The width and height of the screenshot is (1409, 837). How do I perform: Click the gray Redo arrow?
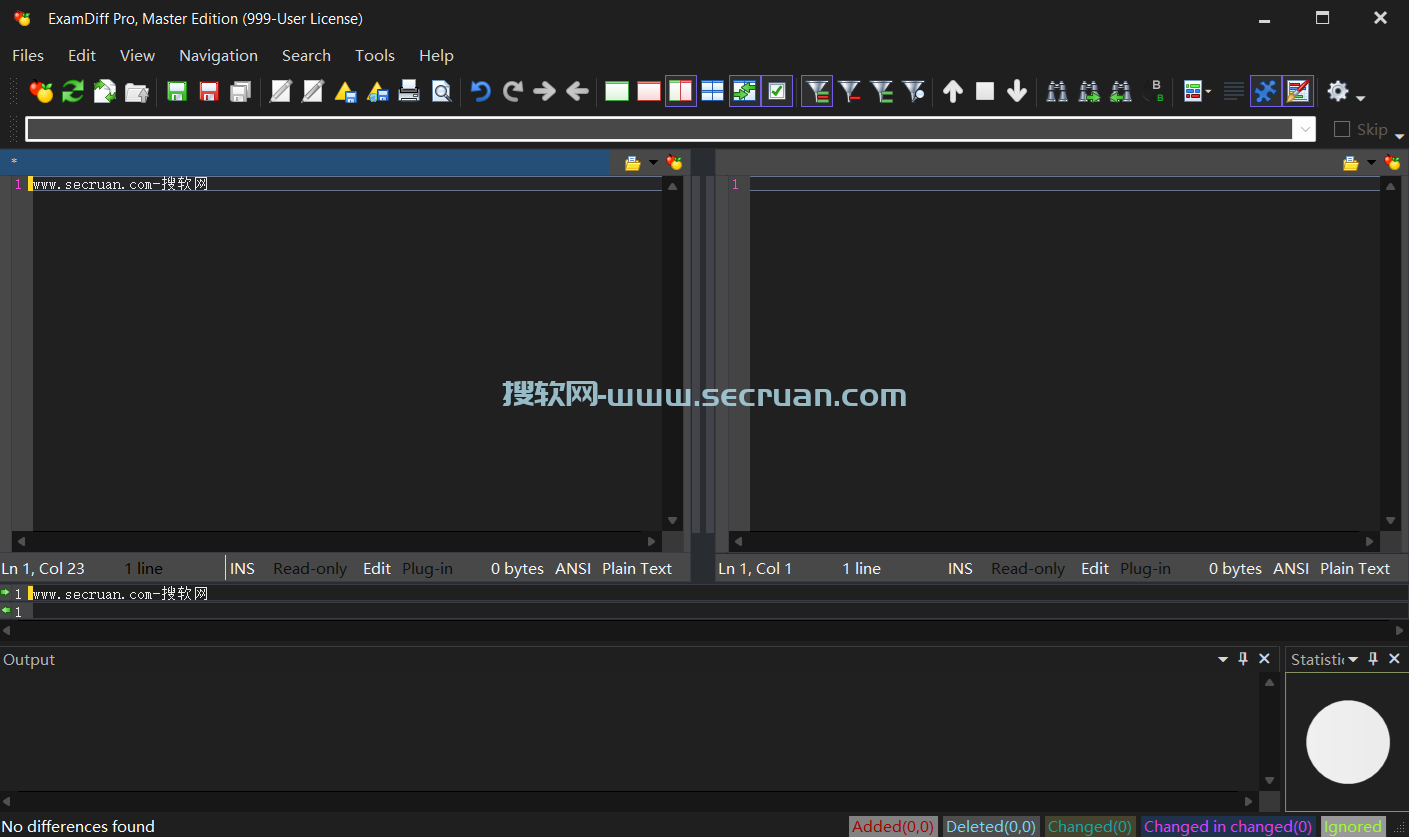tap(513, 92)
